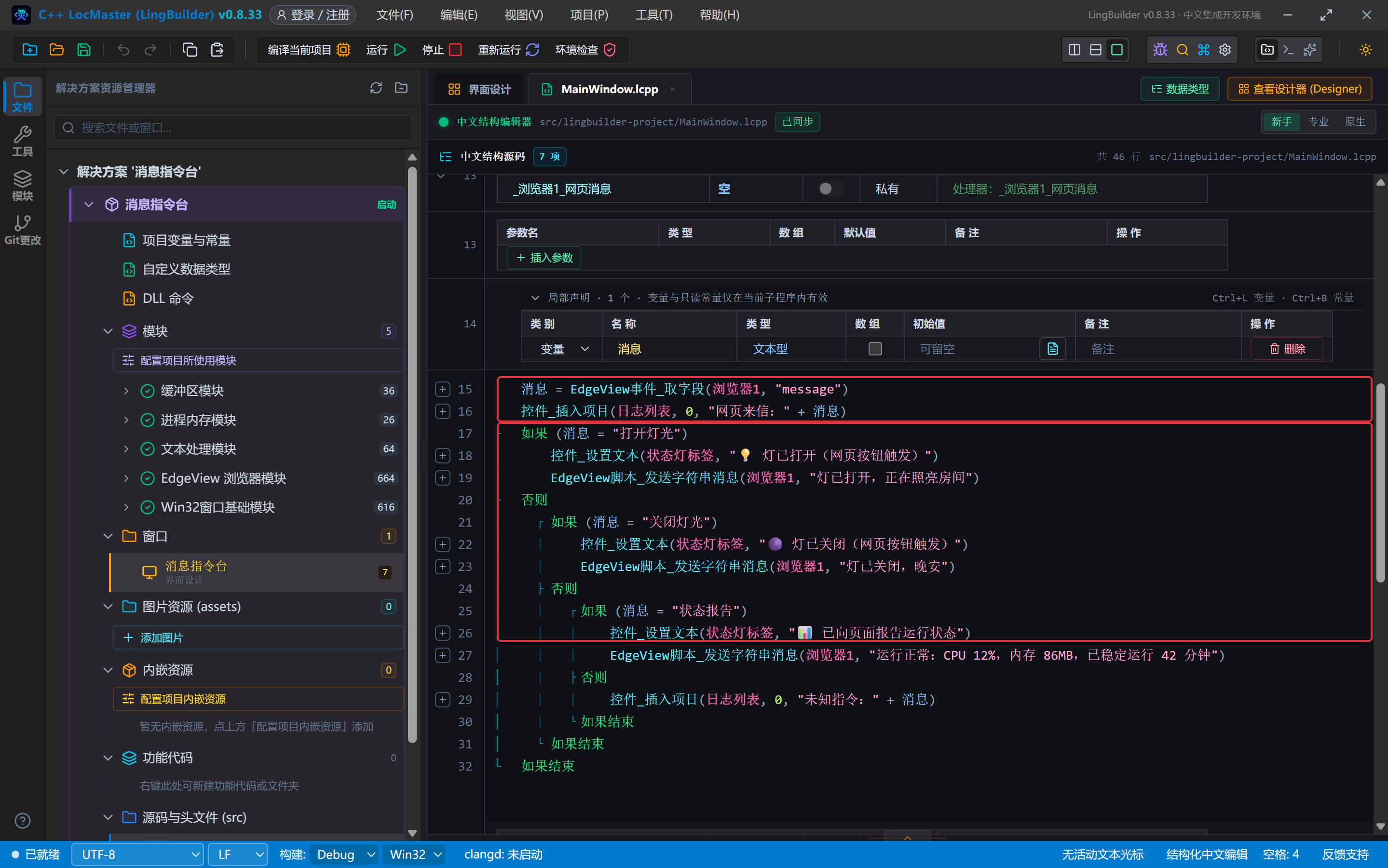The height and width of the screenshot is (868, 1388).
Task: Click the search magnifier icon in the top toolbar
Action: click(1182, 50)
